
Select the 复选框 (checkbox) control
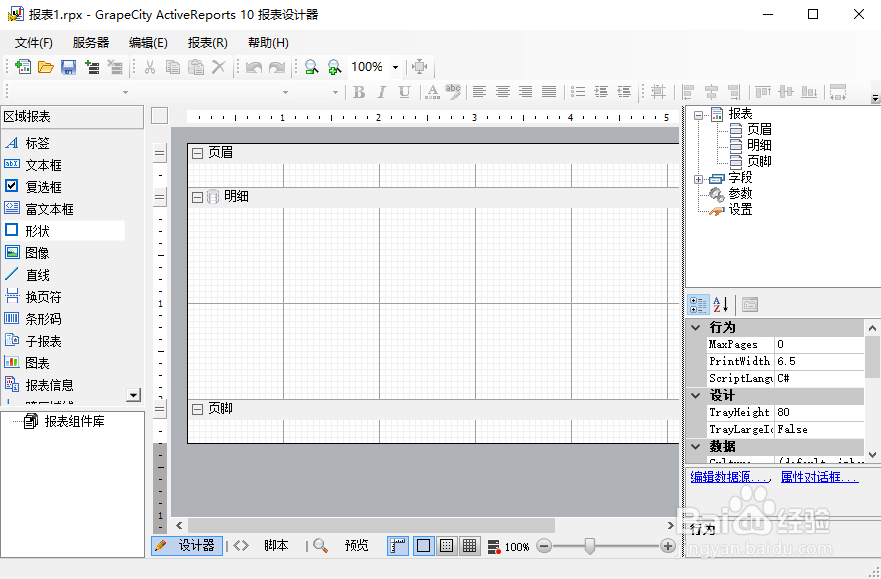pyautogui.click(x=45, y=186)
